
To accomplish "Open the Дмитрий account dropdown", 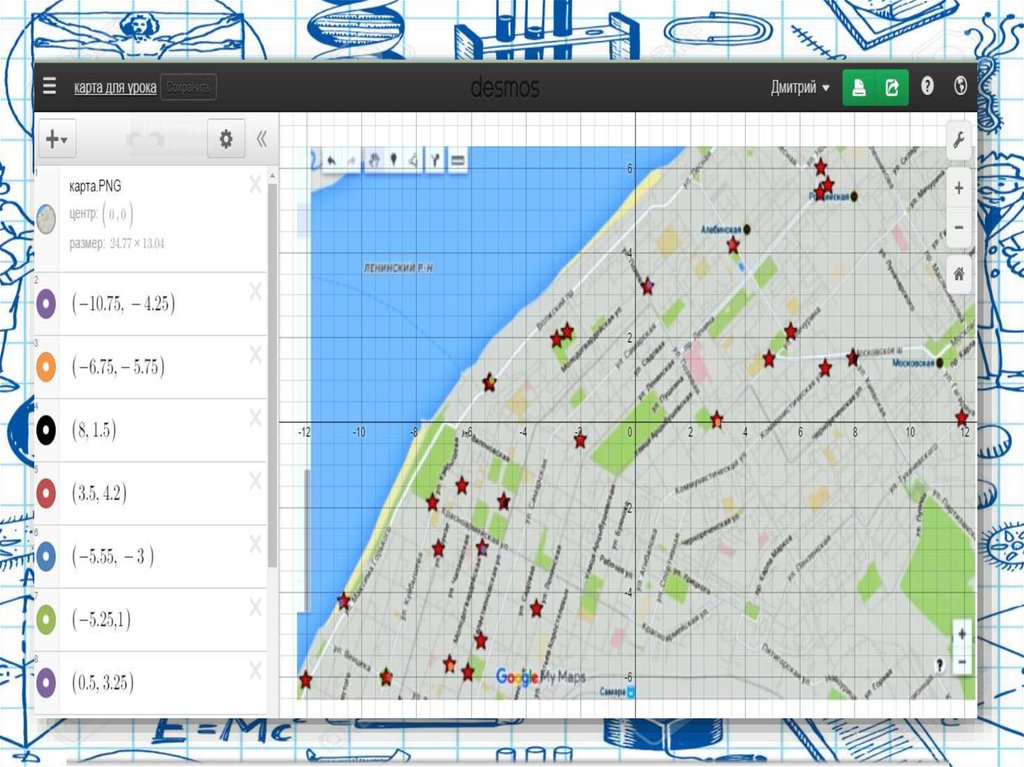I will click(800, 88).
